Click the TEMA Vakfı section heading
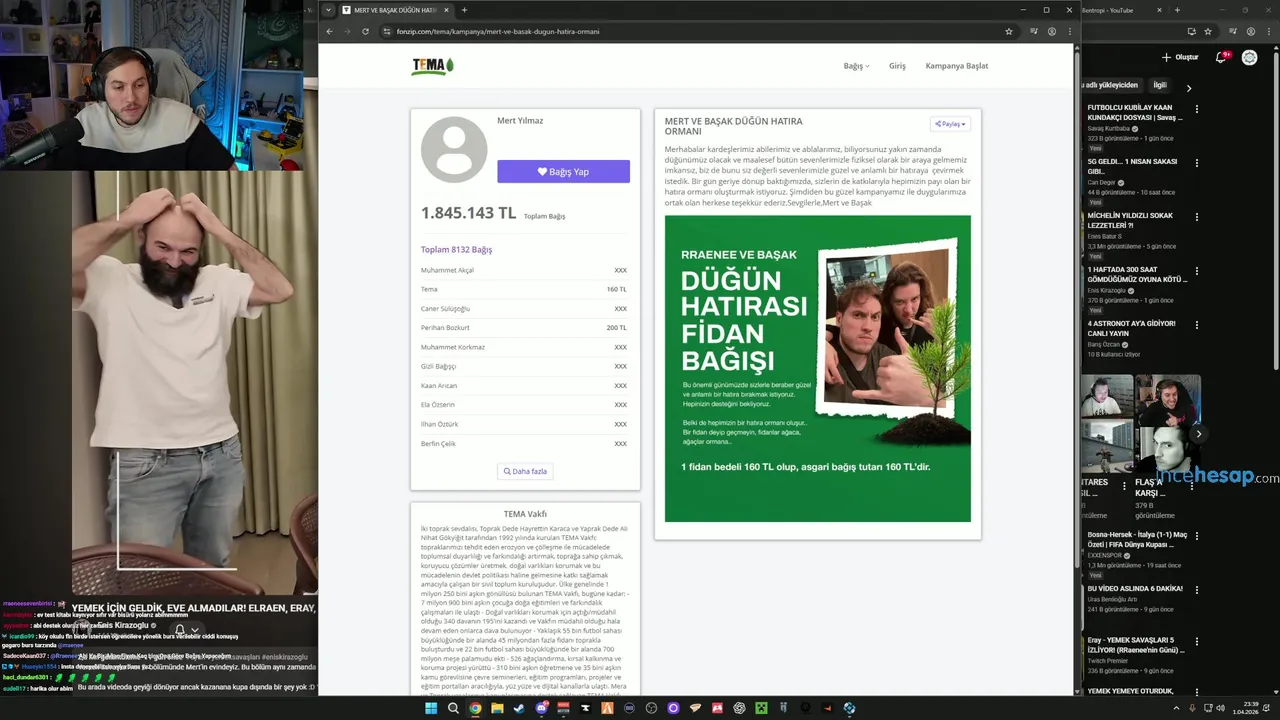 [x=525, y=514]
